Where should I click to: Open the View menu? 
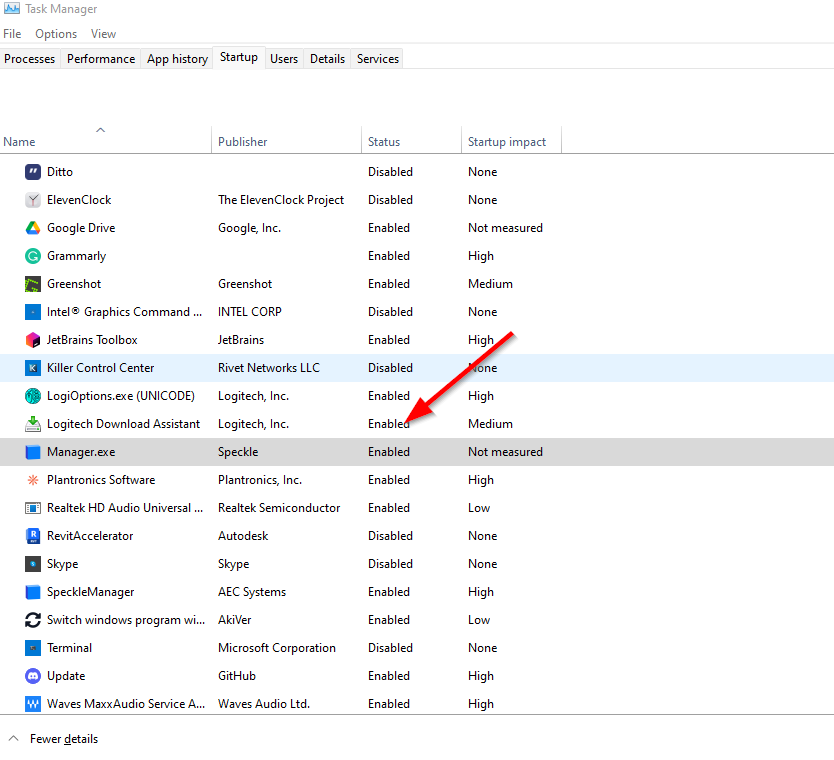(x=103, y=34)
